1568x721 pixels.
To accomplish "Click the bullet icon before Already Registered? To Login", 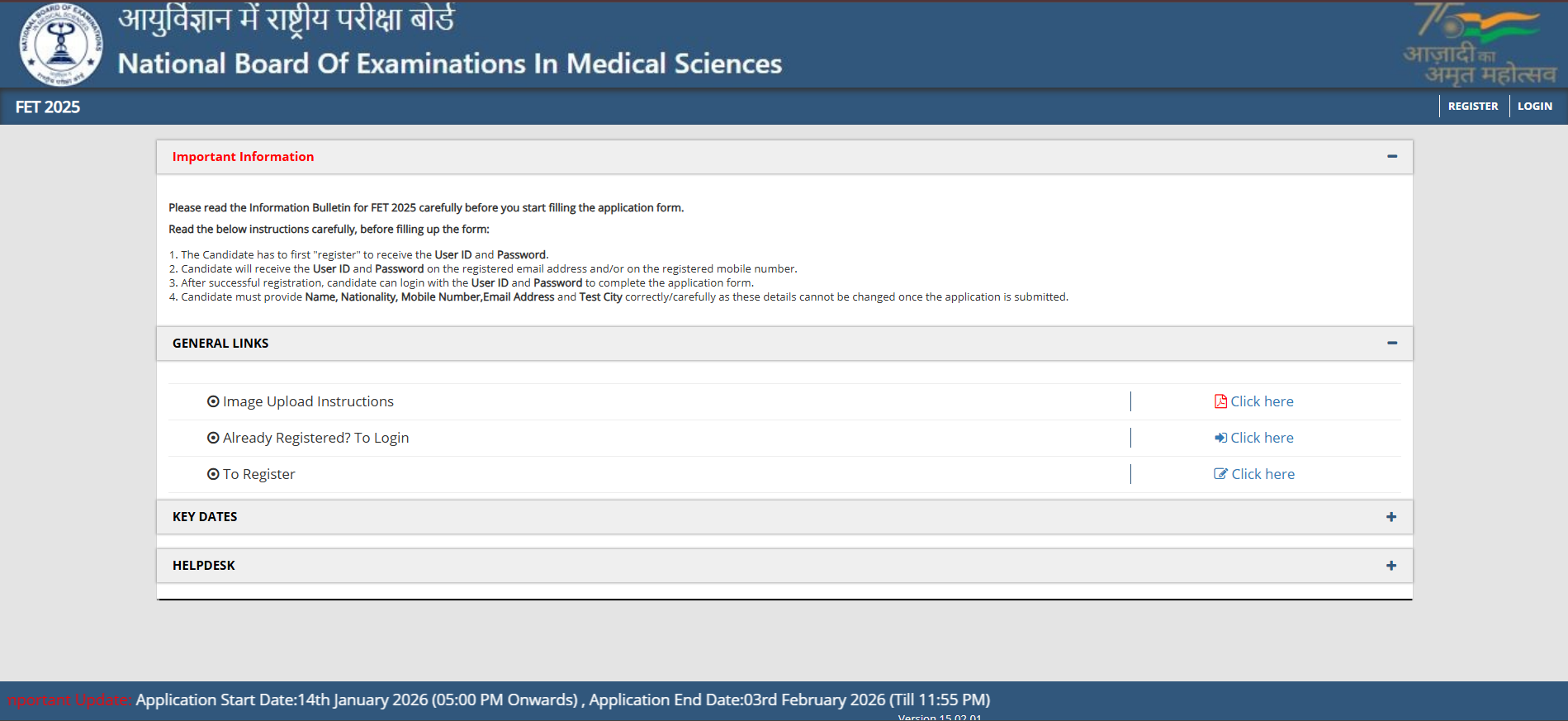I will (x=213, y=438).
